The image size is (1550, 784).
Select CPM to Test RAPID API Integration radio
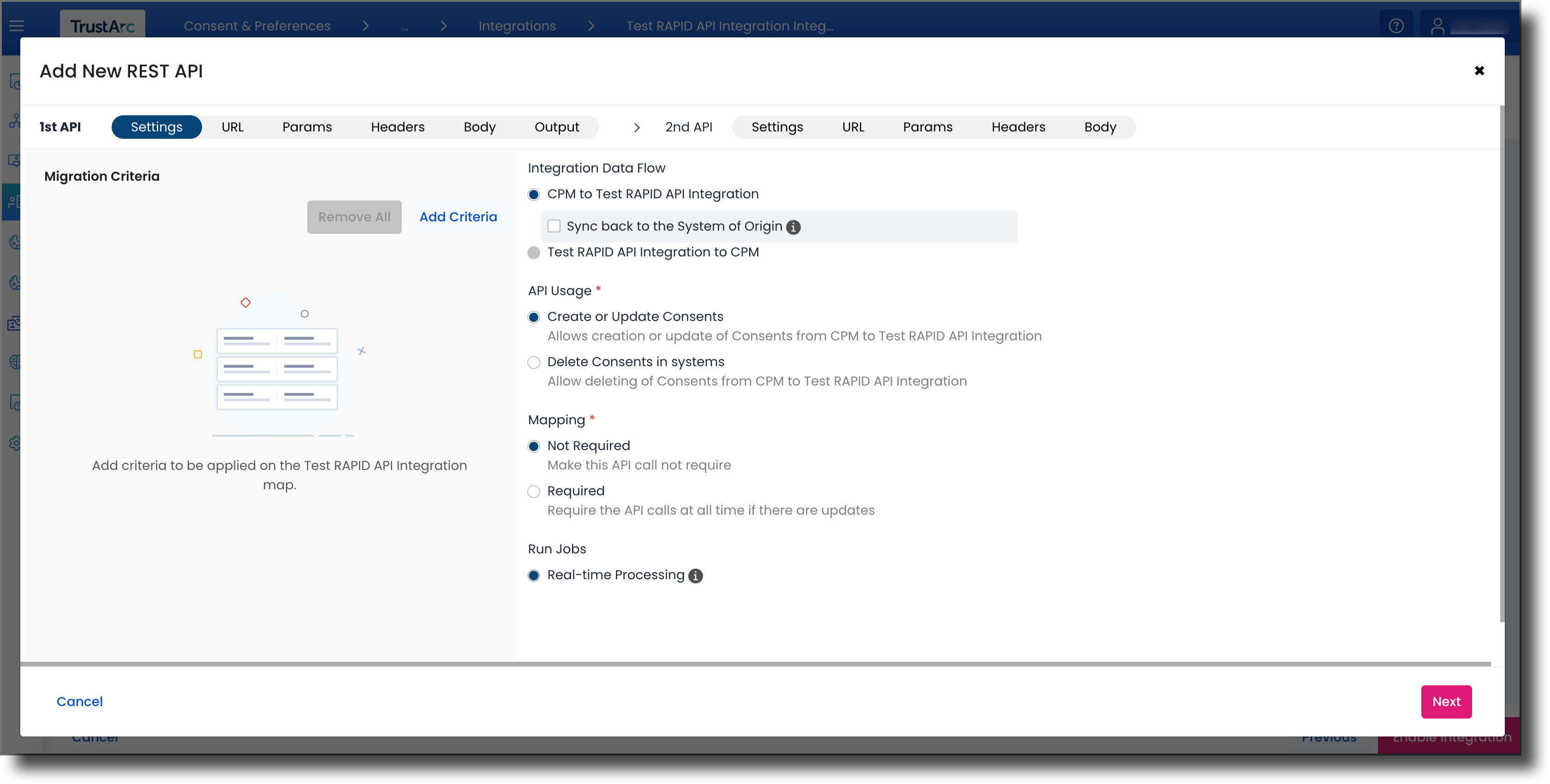[534, 194]
